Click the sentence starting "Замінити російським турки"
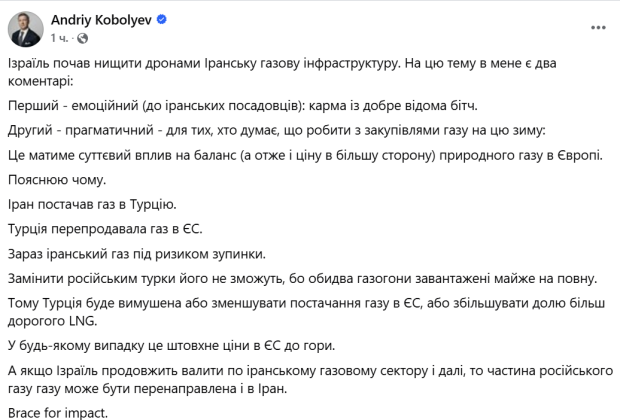This screenshot has height=420, width=620. point(302,278)
